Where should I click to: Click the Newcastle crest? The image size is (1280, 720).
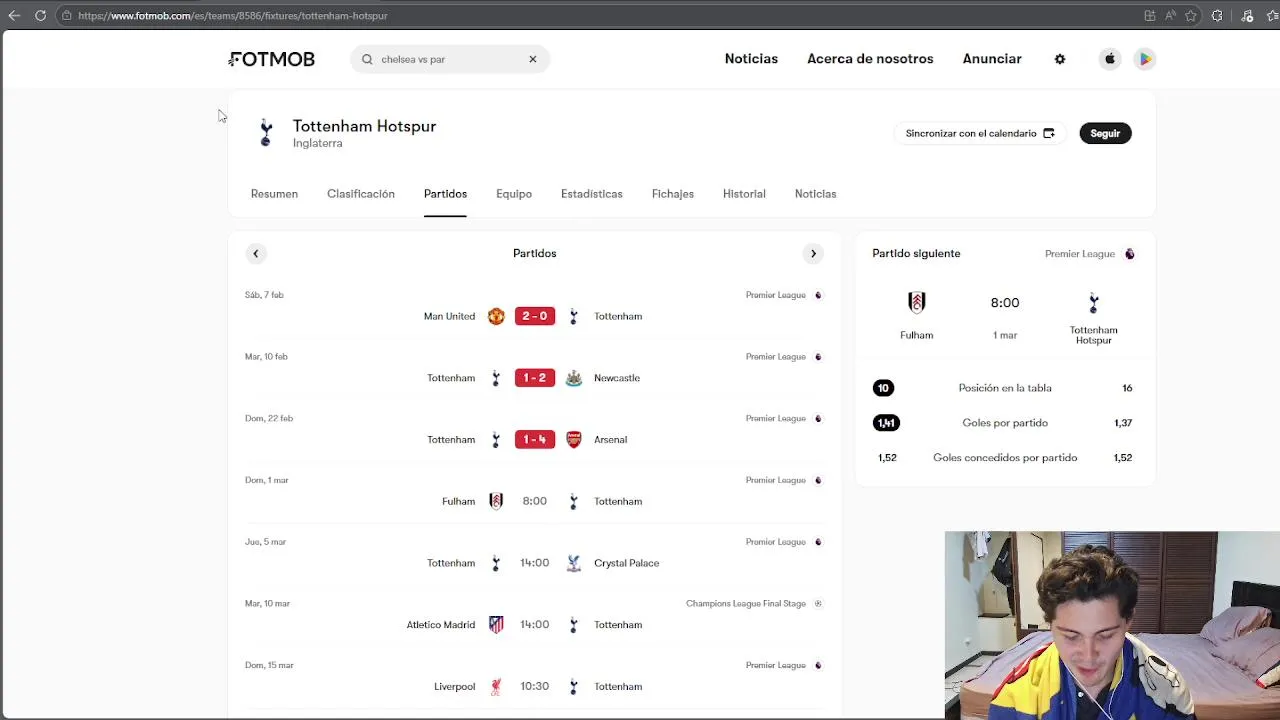tap(573, 378)
